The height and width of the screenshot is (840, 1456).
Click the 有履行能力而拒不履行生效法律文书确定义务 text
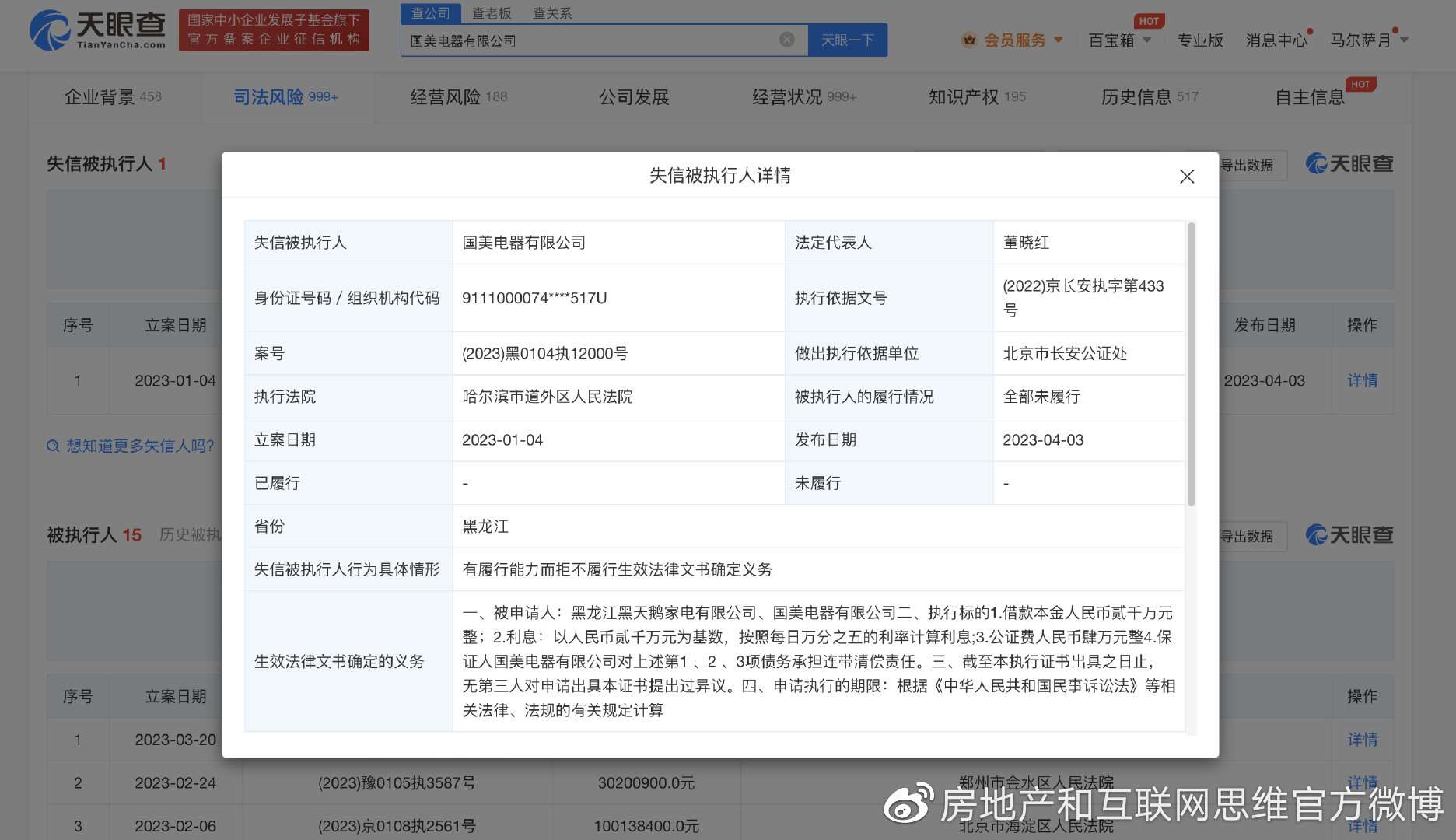tap(618, 570)
